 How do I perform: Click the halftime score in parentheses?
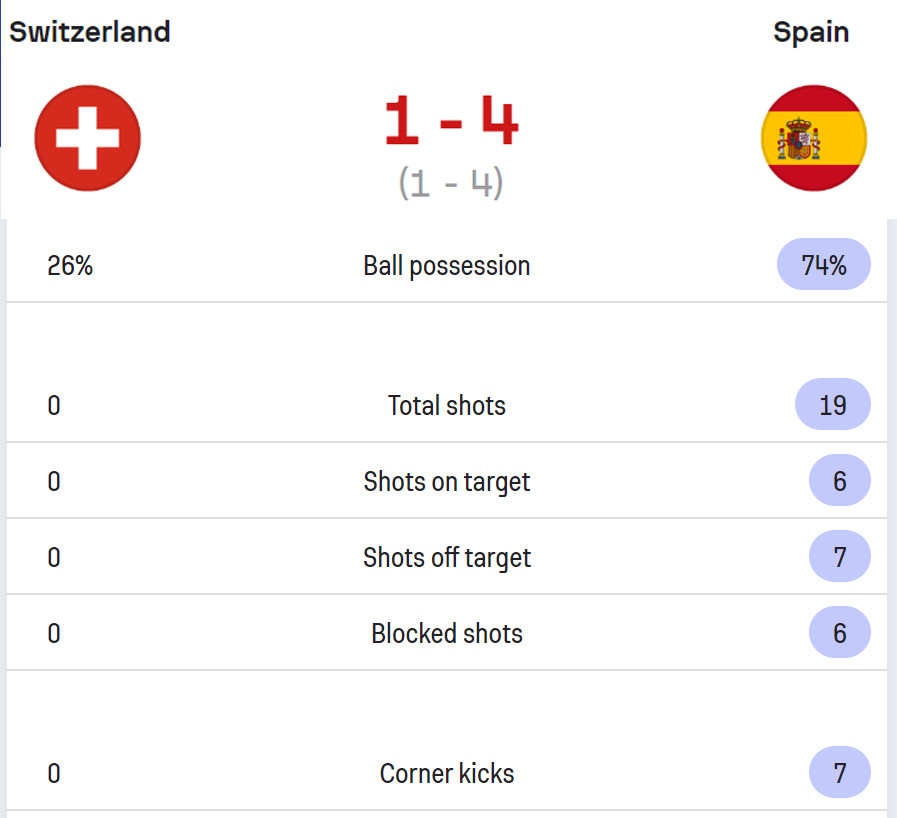tap(450, 183)
